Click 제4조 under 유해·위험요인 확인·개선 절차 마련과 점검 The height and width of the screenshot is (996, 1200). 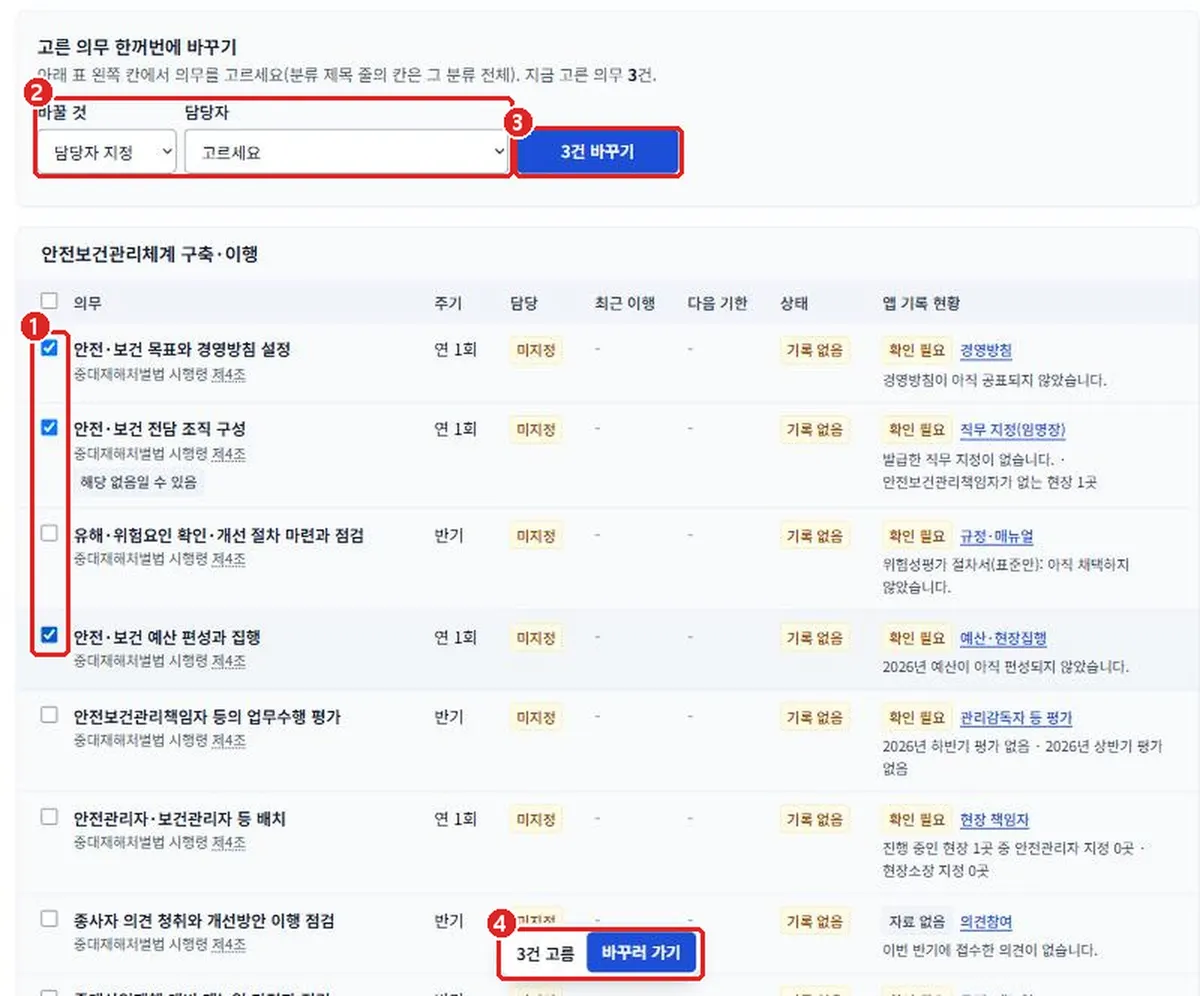(x=228, y=559)
